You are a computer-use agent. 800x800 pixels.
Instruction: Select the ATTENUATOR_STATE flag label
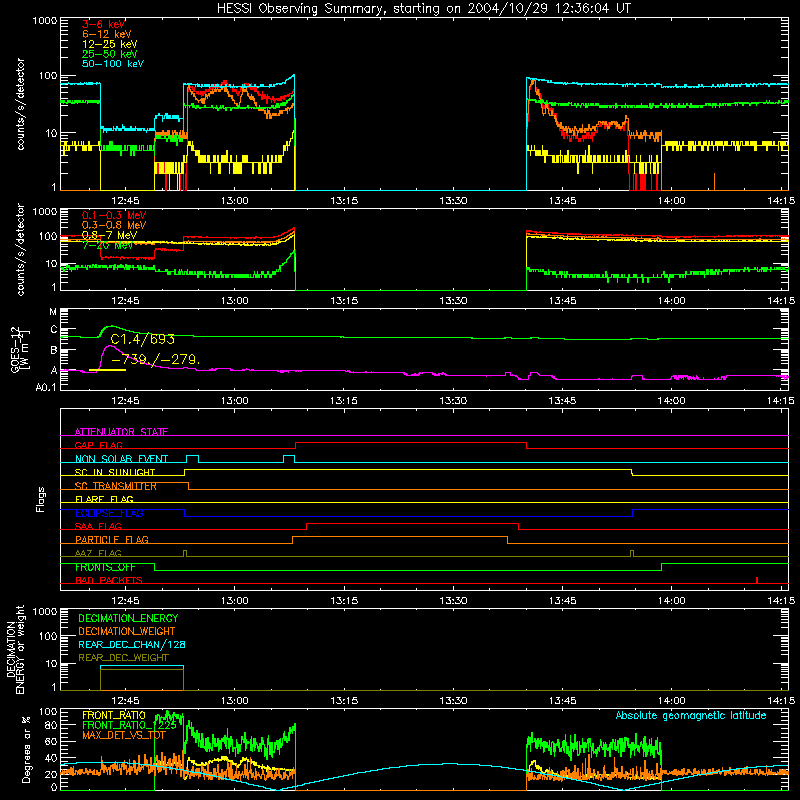click(x=121, y=432)
